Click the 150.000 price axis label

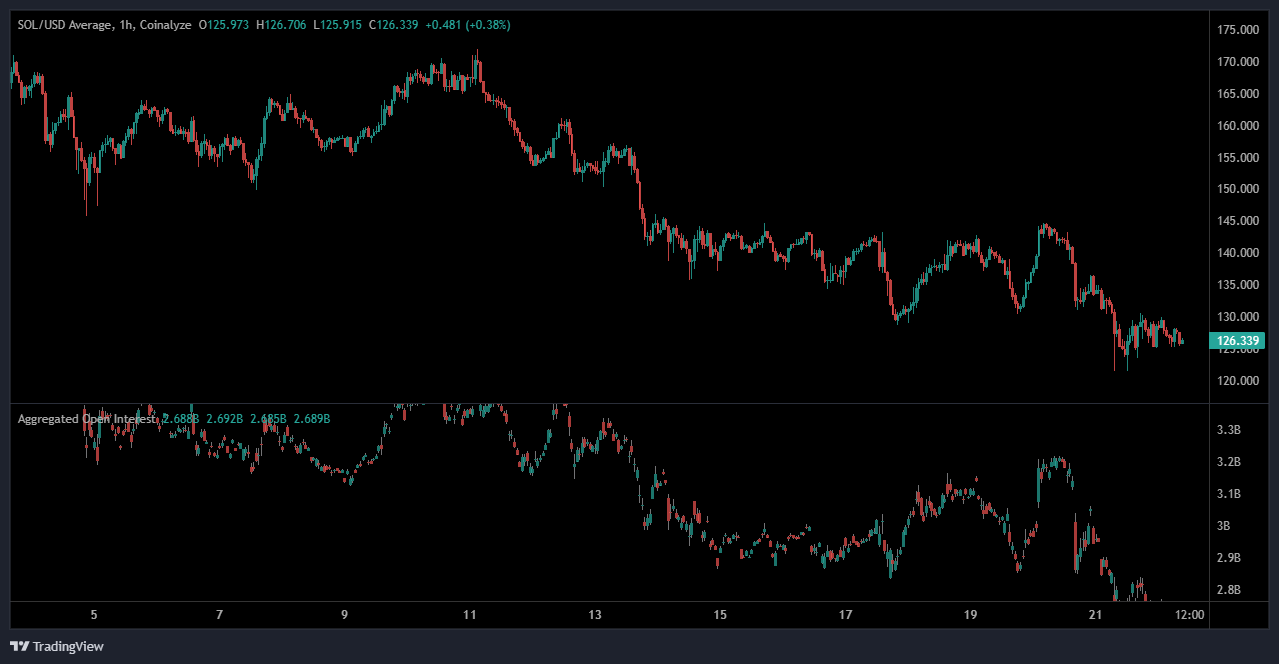[x=1238, y=189]
